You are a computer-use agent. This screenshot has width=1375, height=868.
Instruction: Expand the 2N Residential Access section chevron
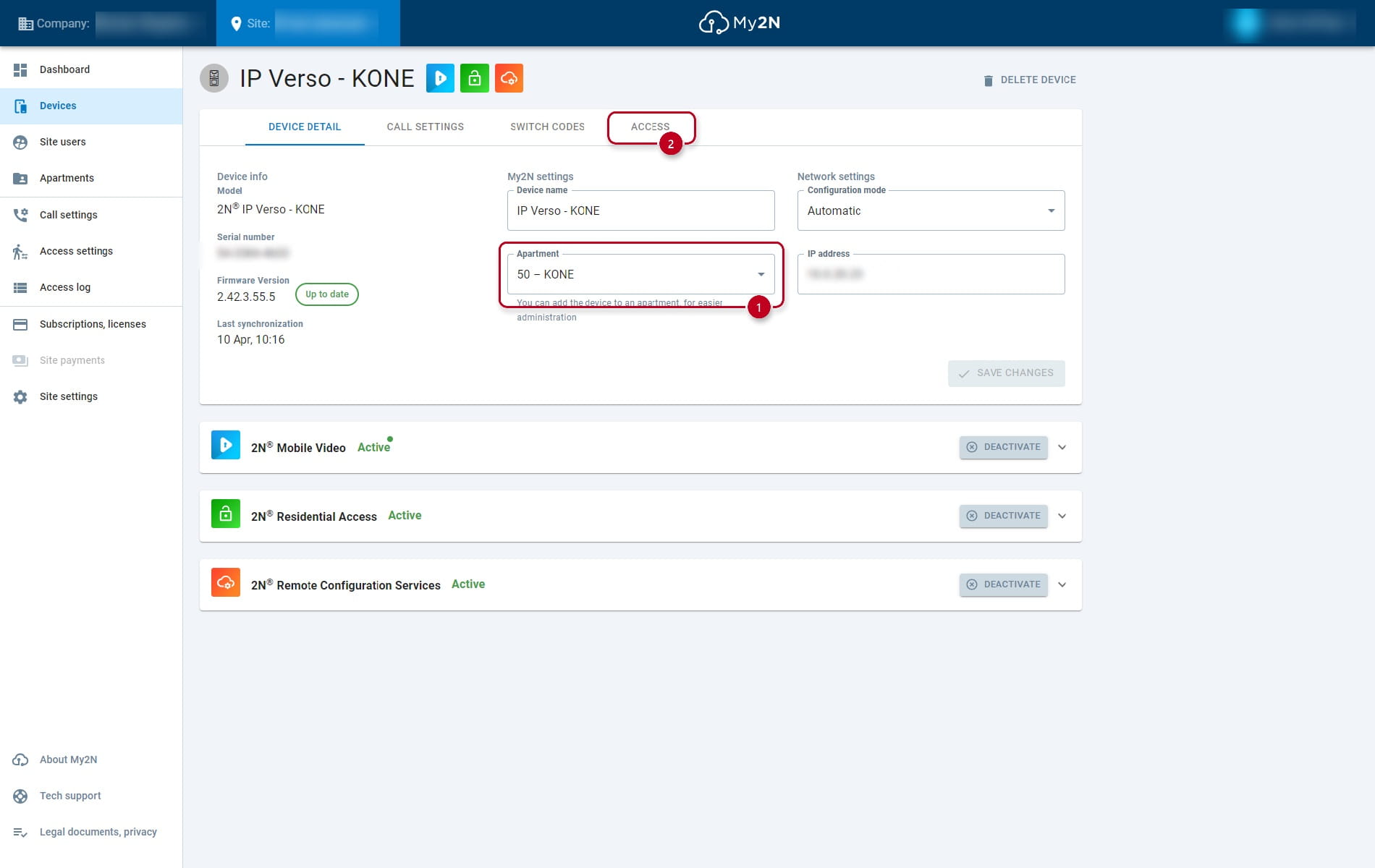point(1062,516)
